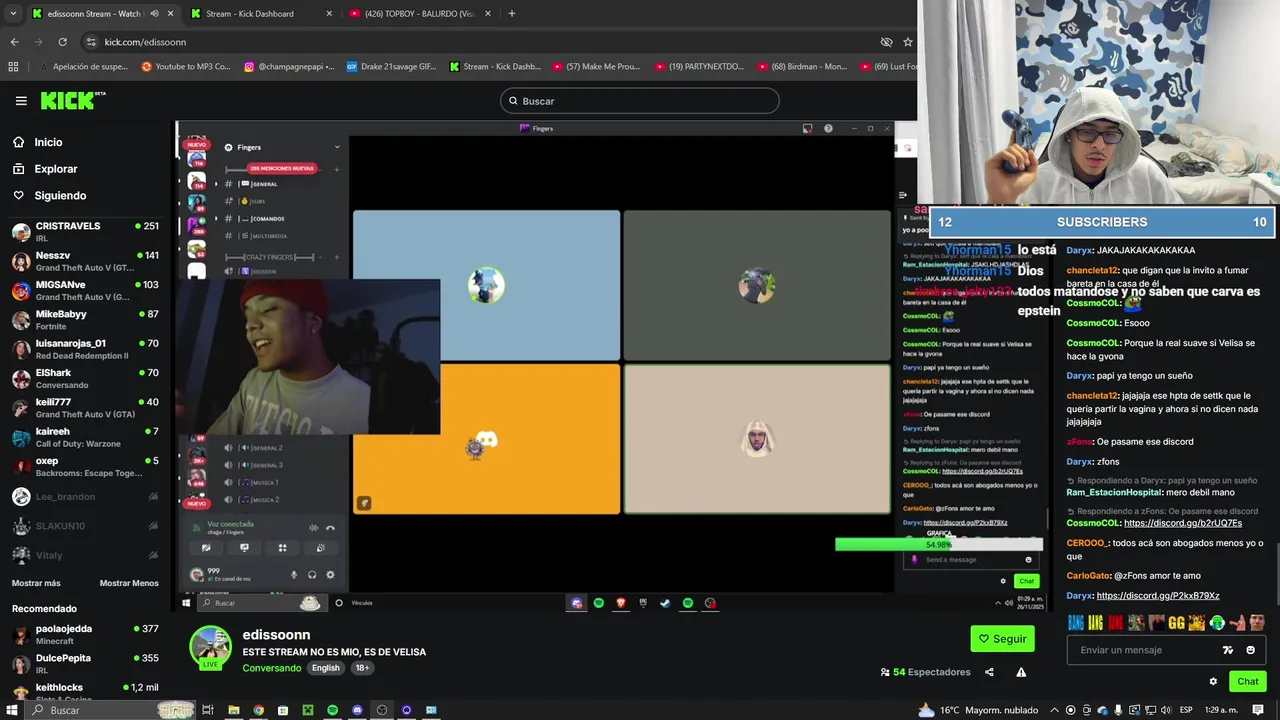Mute the edissoonn Stream tab audio

pos(154,14)
